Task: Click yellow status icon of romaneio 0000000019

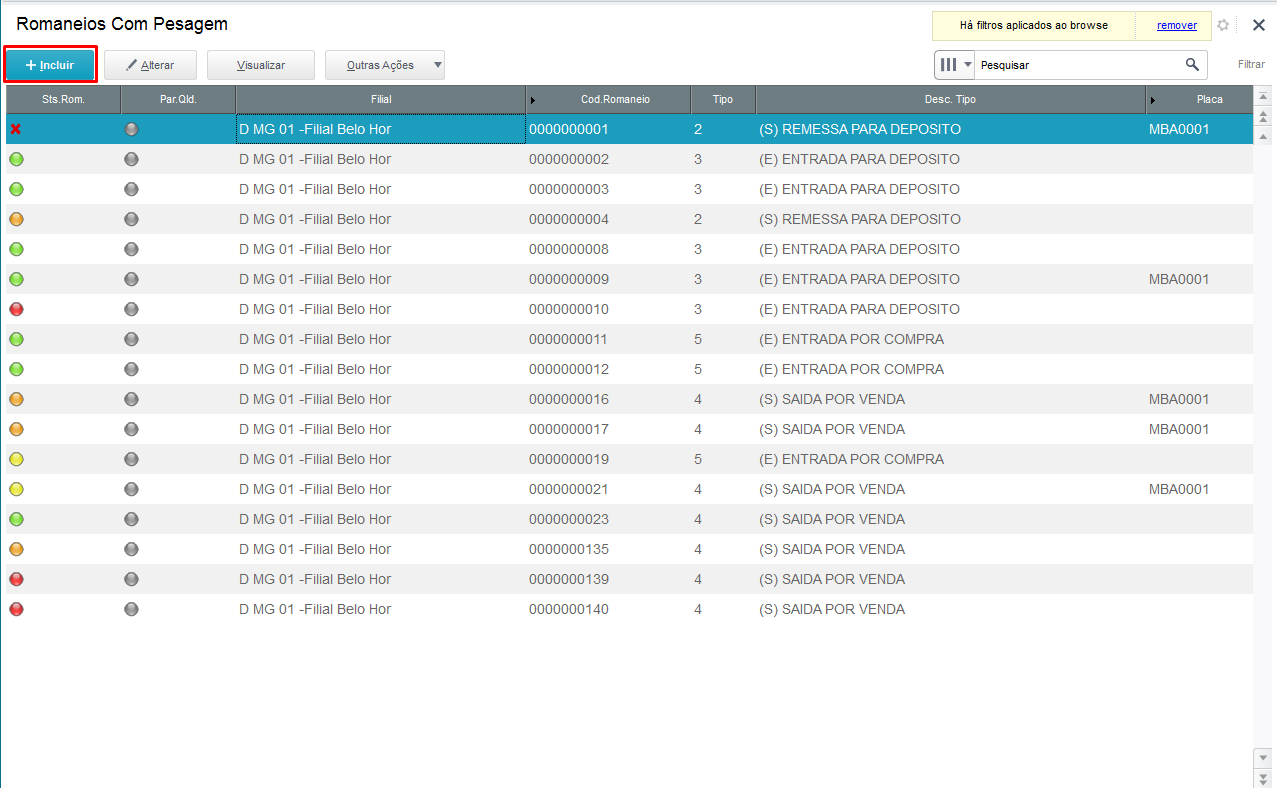Action: (16, 459)
